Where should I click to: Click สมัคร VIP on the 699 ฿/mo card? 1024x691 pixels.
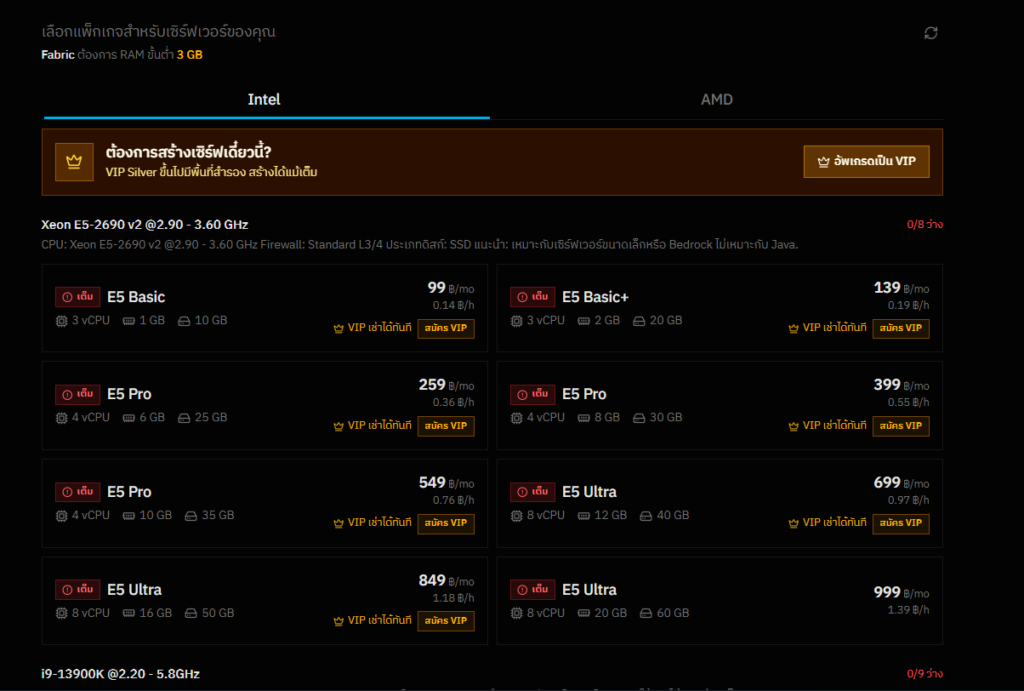(x=901, y=523)
